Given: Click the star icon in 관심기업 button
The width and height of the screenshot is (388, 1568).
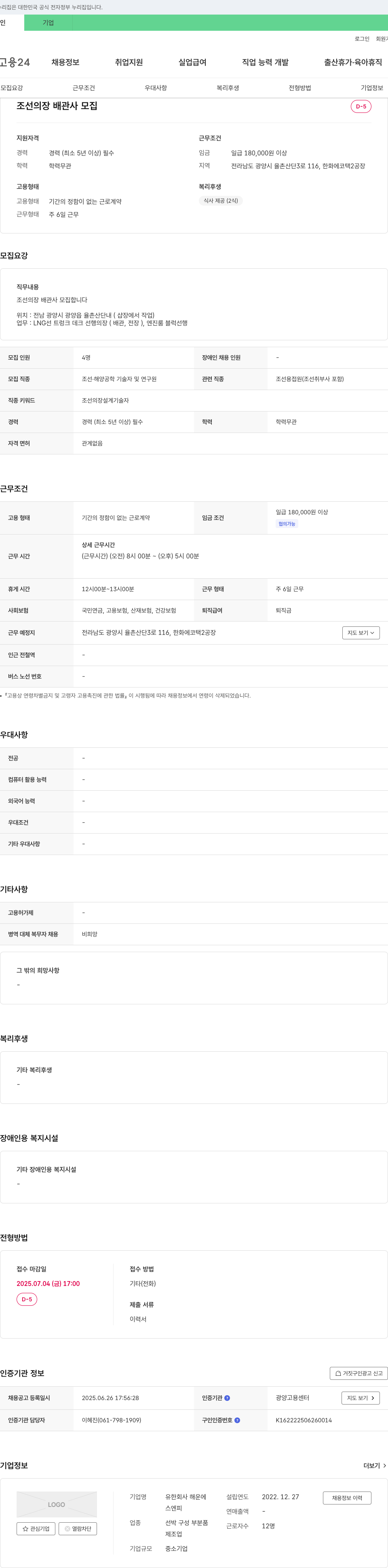Looking at the screenshot, I should 25,1528.
